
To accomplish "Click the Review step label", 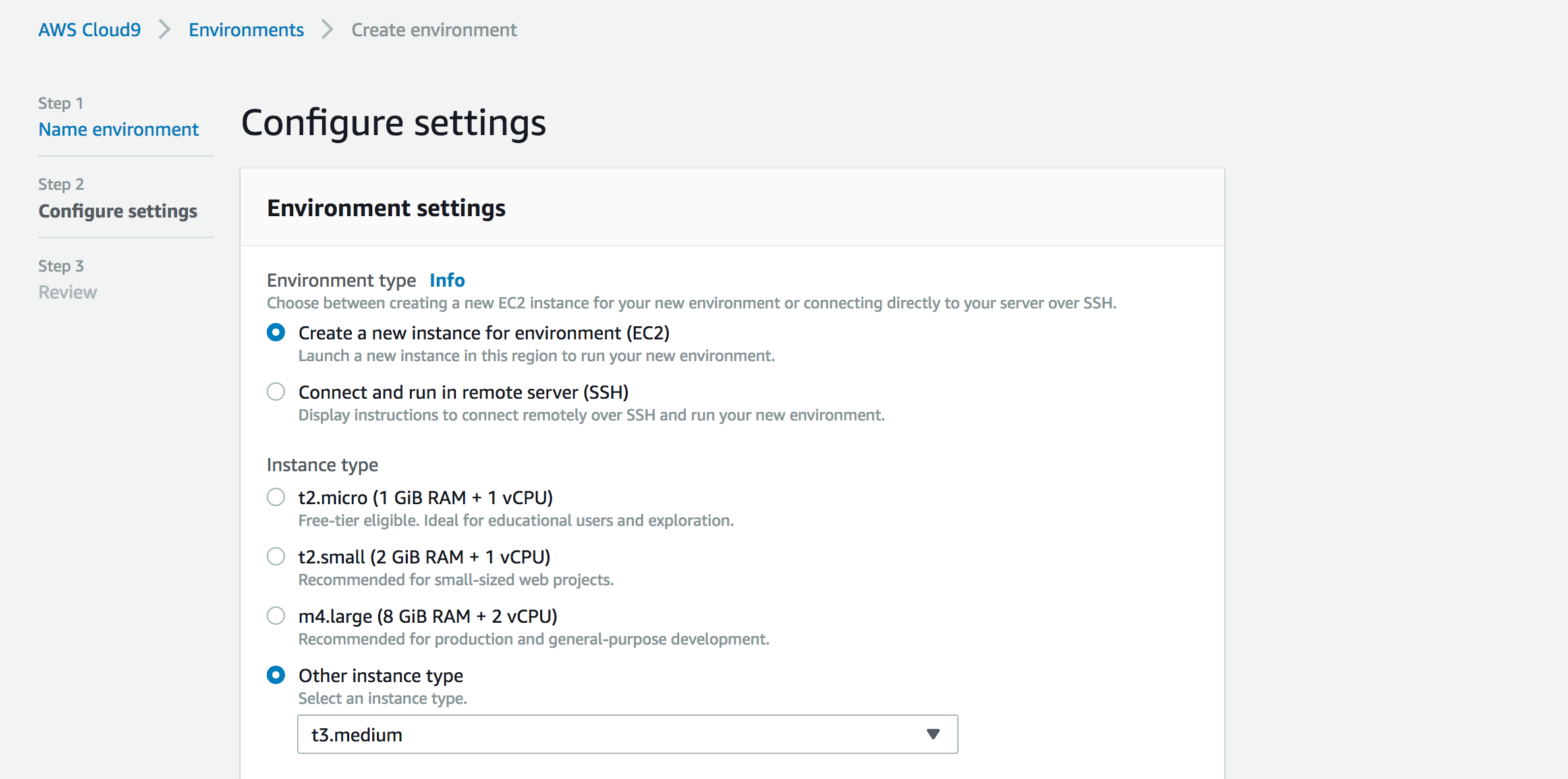I will 67,292.
